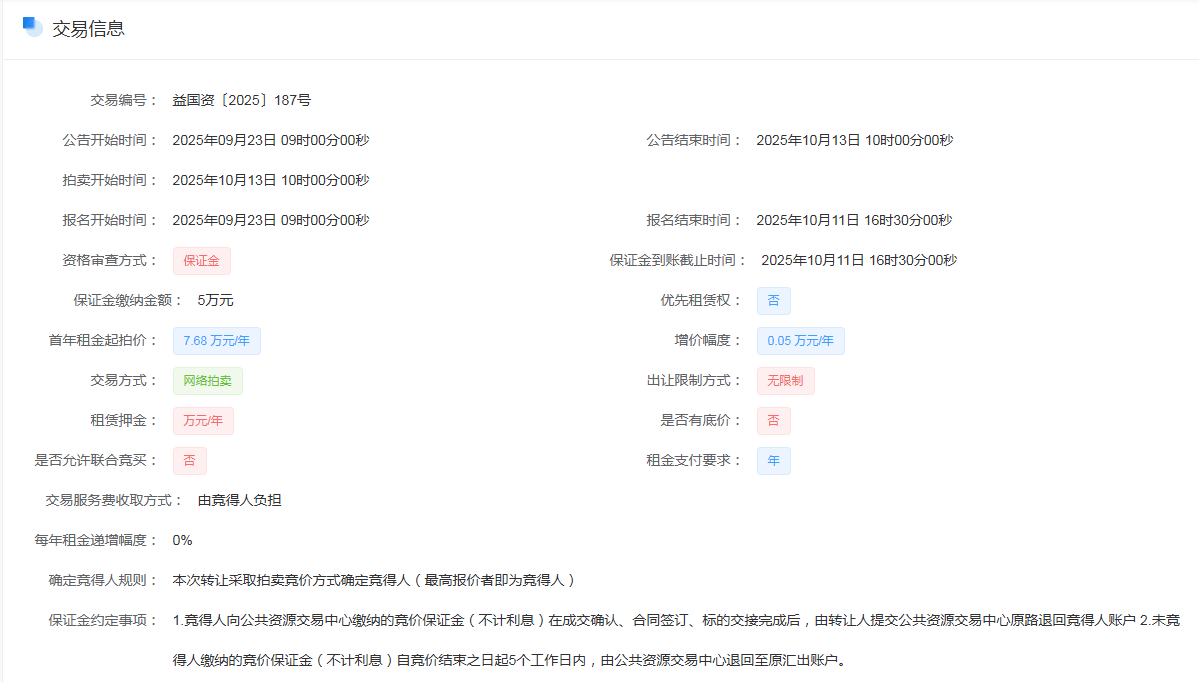The image size is (1199, 682).
Task: Click the 否 tag for 是否有底价
Action: (x=773, y=421)
